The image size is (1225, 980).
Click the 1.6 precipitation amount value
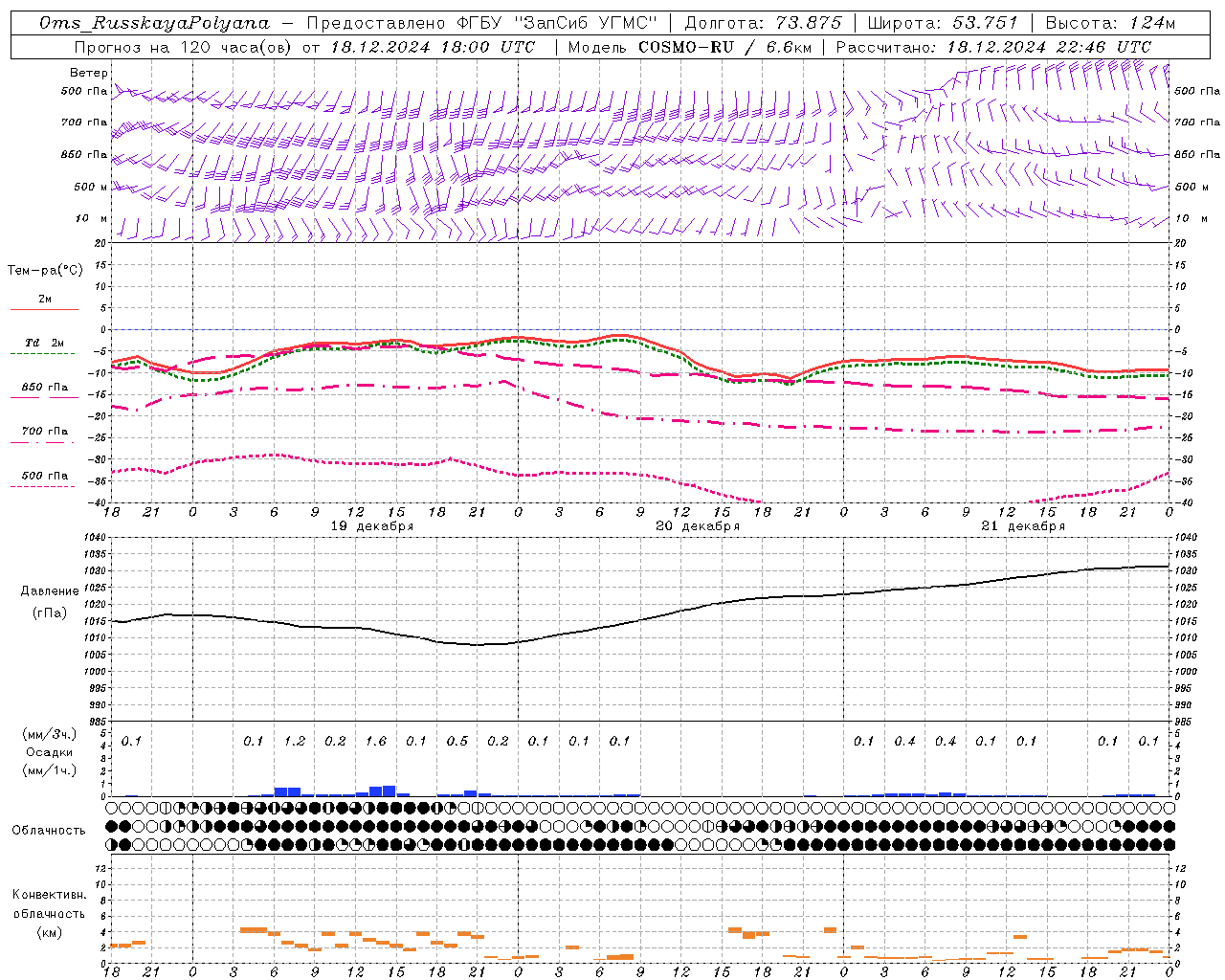pos(376,741)
